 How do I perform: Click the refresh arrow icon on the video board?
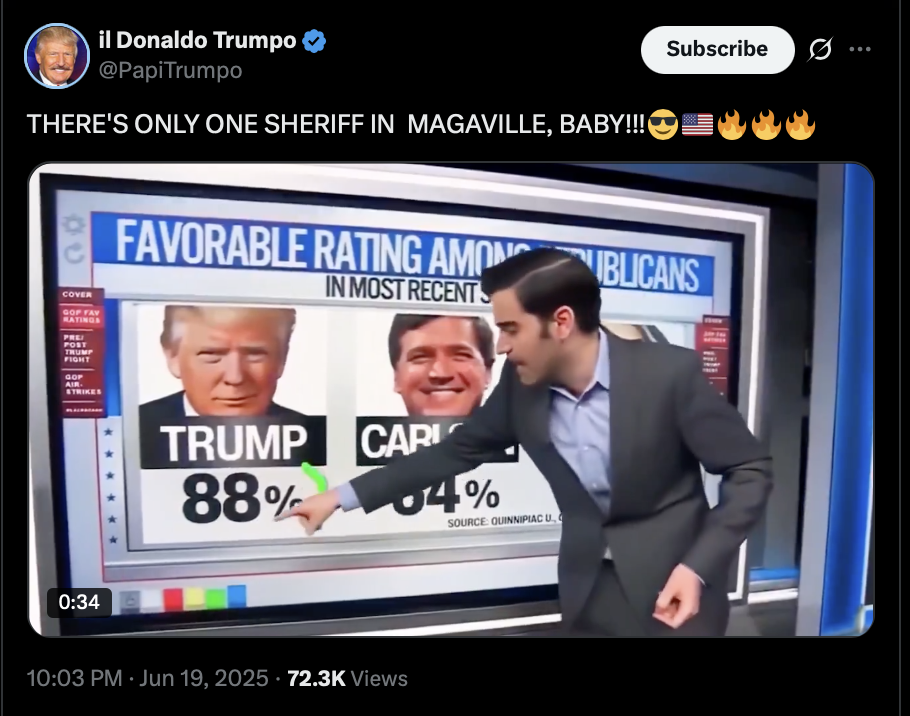[x=74, y=253]
